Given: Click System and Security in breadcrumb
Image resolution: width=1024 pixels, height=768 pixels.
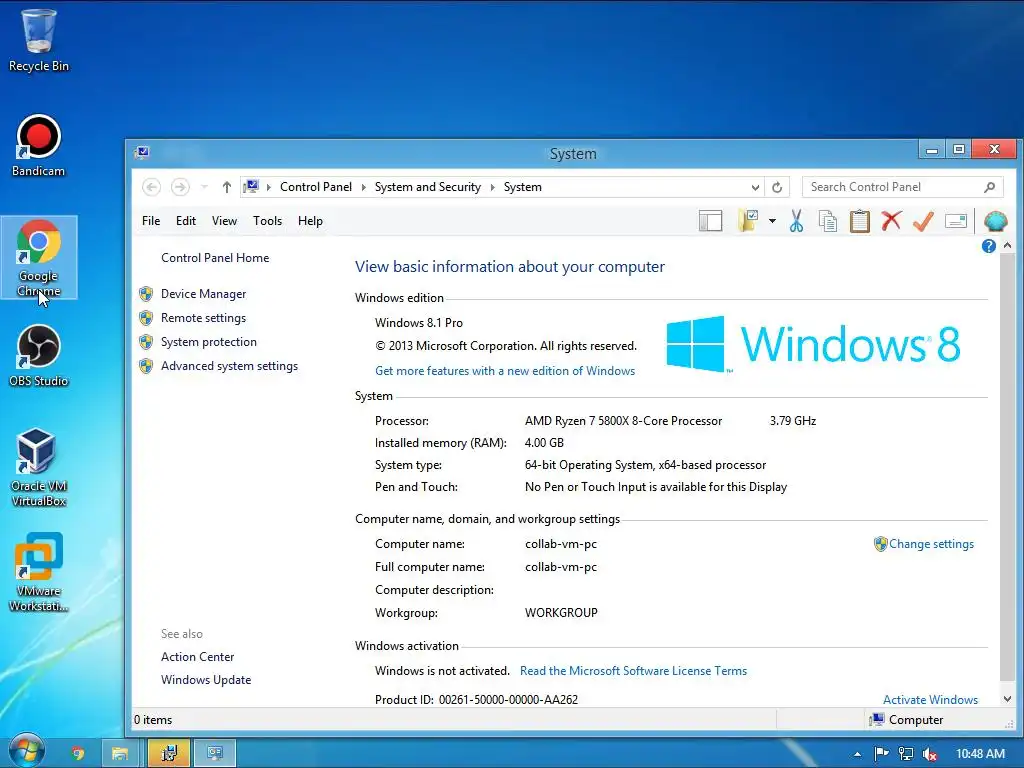Looking at the screenshot, I should (428, 187).
